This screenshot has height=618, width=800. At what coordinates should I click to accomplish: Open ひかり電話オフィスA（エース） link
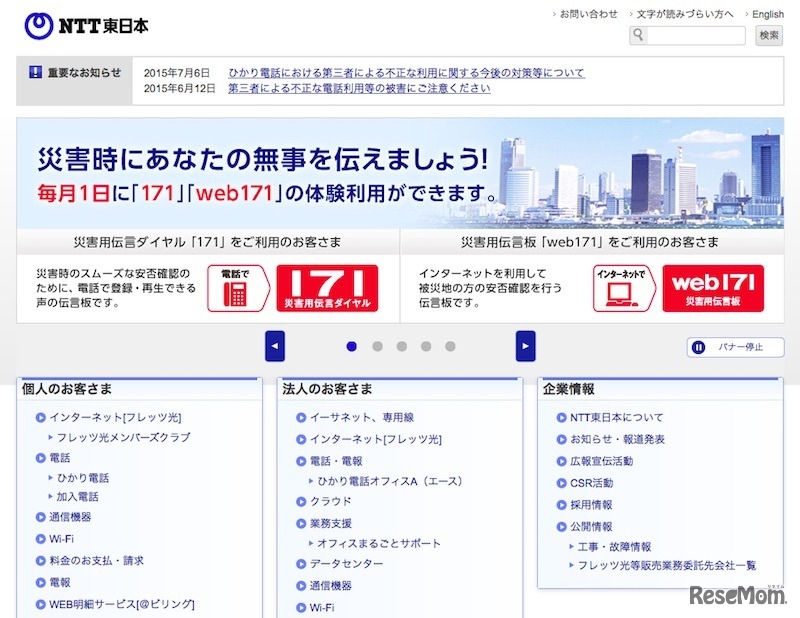390,481
